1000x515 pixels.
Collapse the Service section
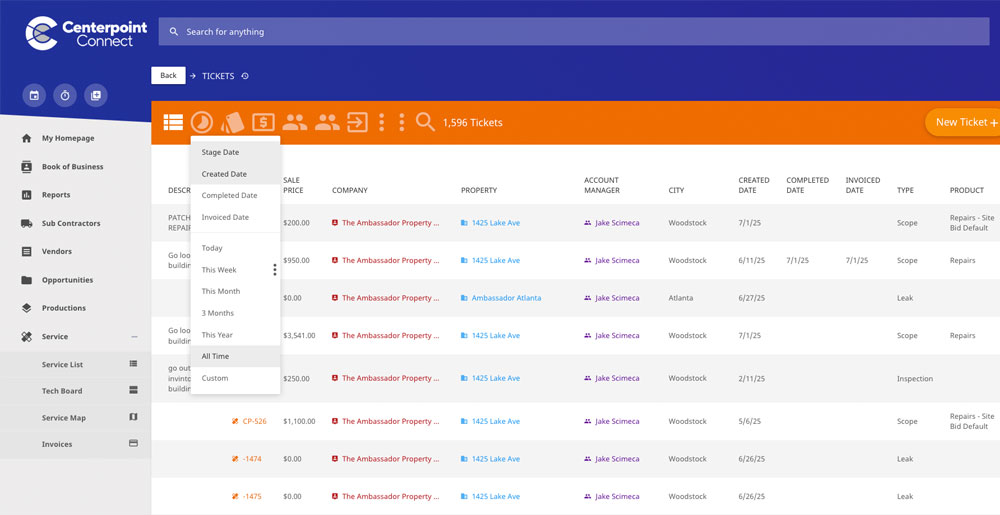[135, 337]
